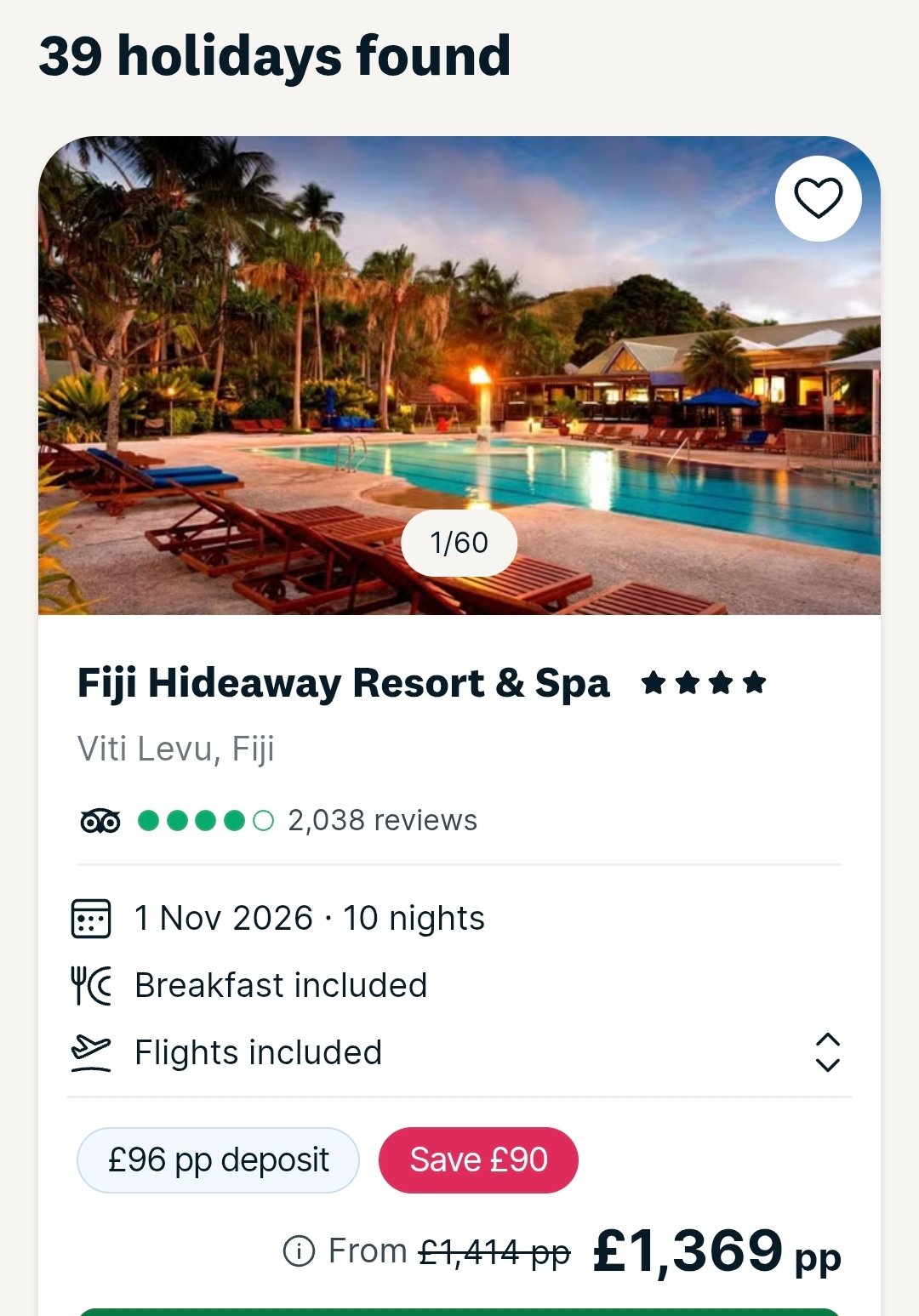Click the 1 Nov 2026 · 10 nights text
The image size is (919, 1316).
pyautogui.click(x=310, y=919)
